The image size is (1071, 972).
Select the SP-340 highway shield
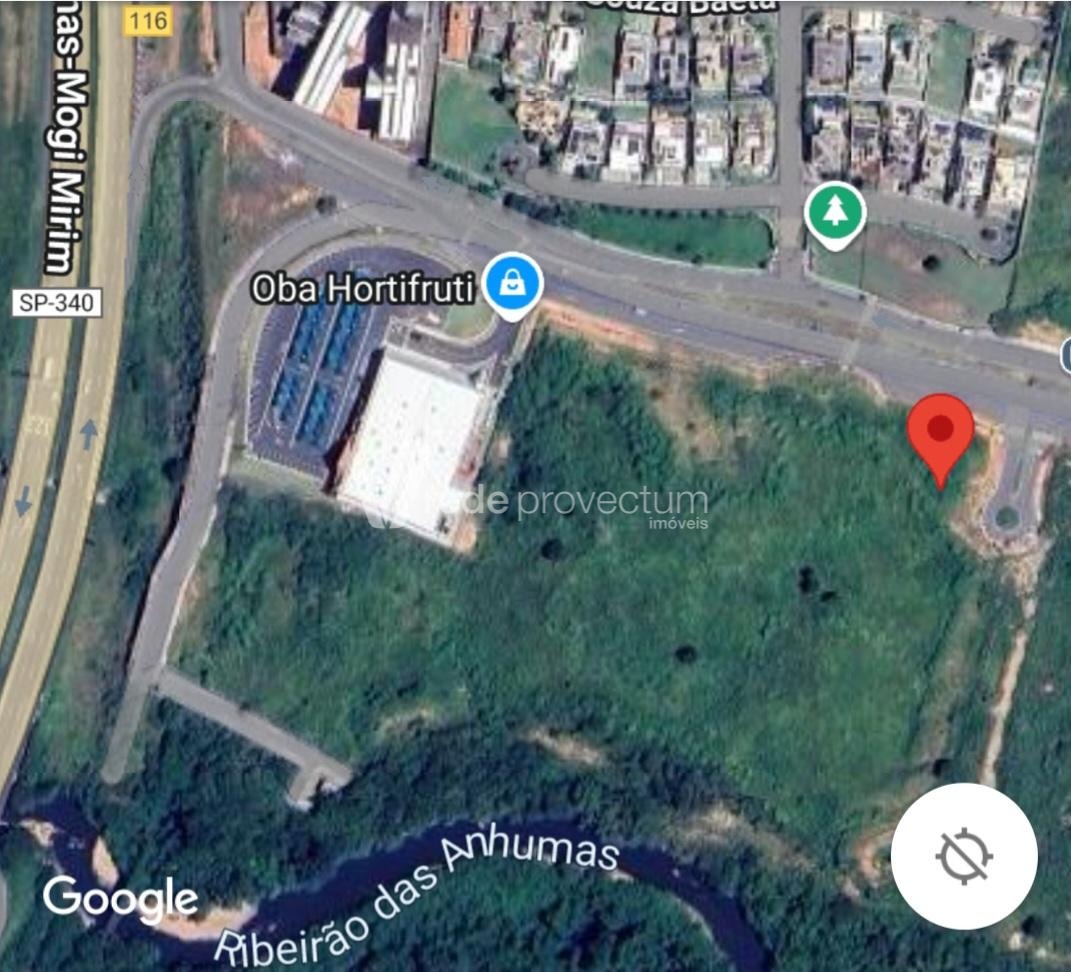(x=57, y=303)
